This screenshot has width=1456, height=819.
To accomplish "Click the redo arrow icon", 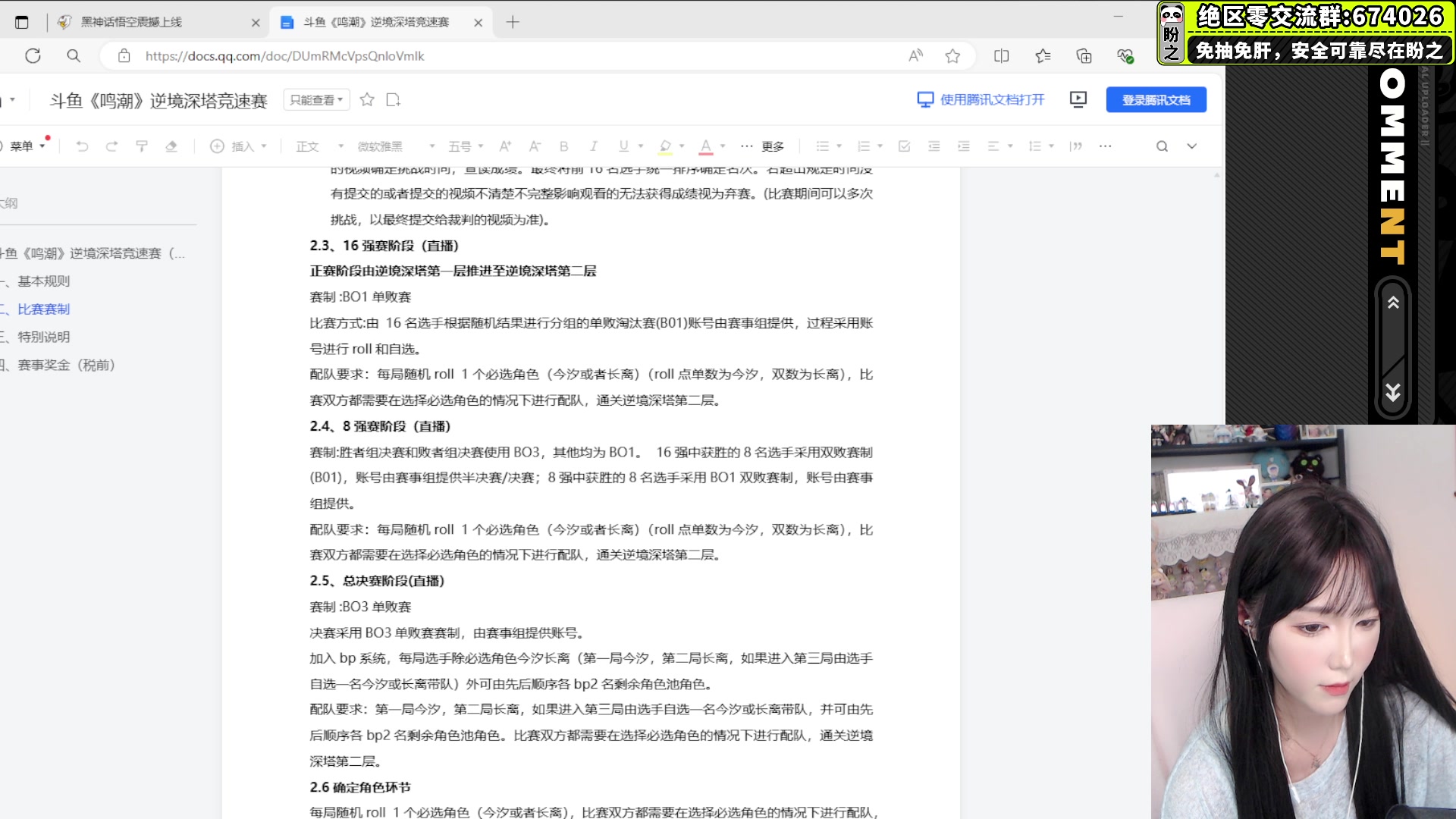I will [x=111, y=146].
